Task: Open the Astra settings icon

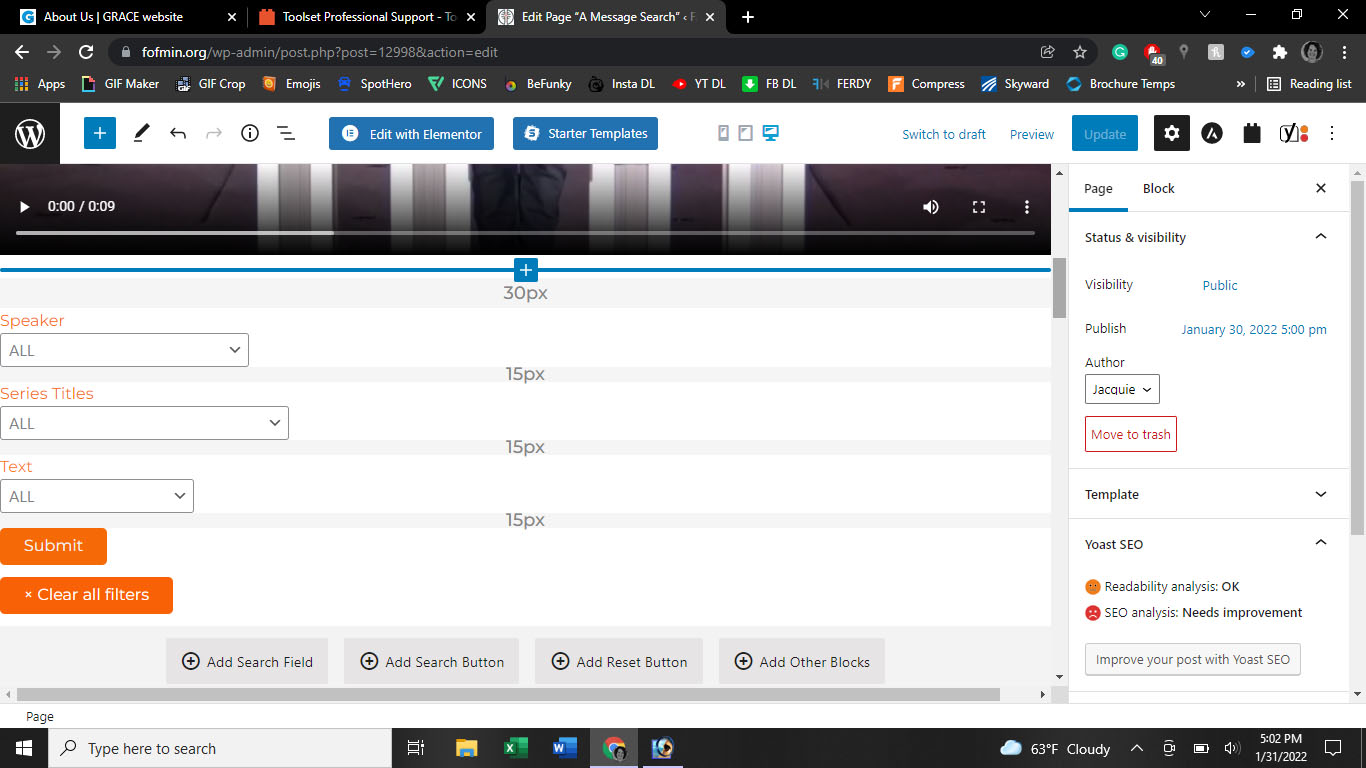Action: point(1212,133)
